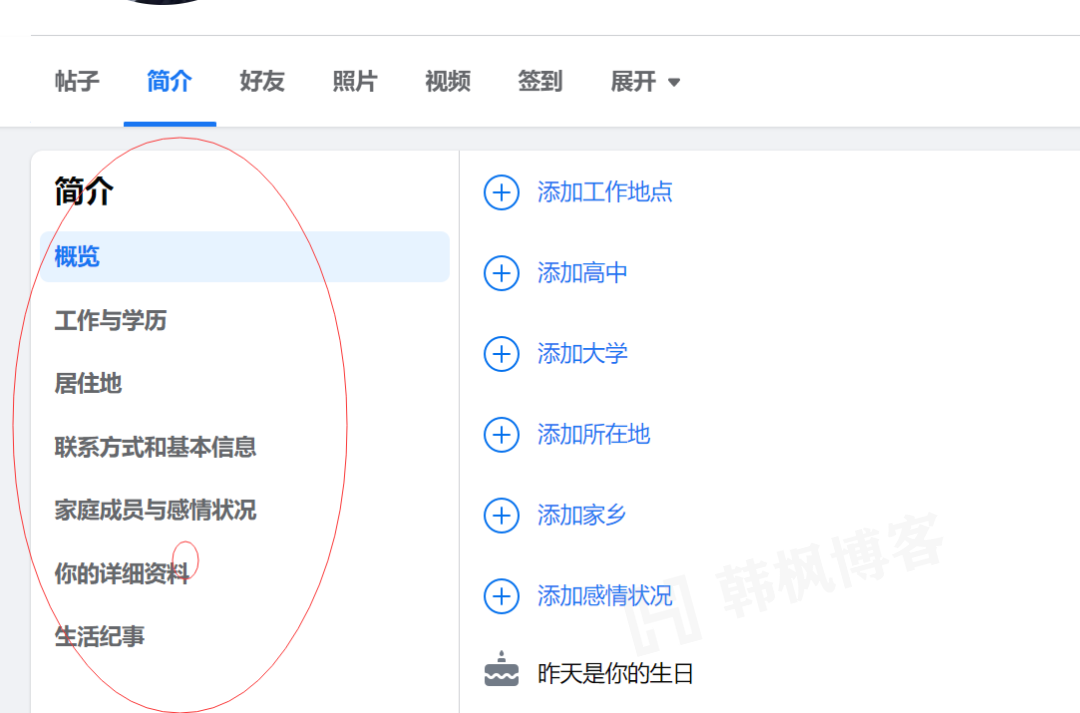Open 联系方式和基本信息 section
Image resolution: width=1080 pixels, height=713 pixels.
[155, 447]
